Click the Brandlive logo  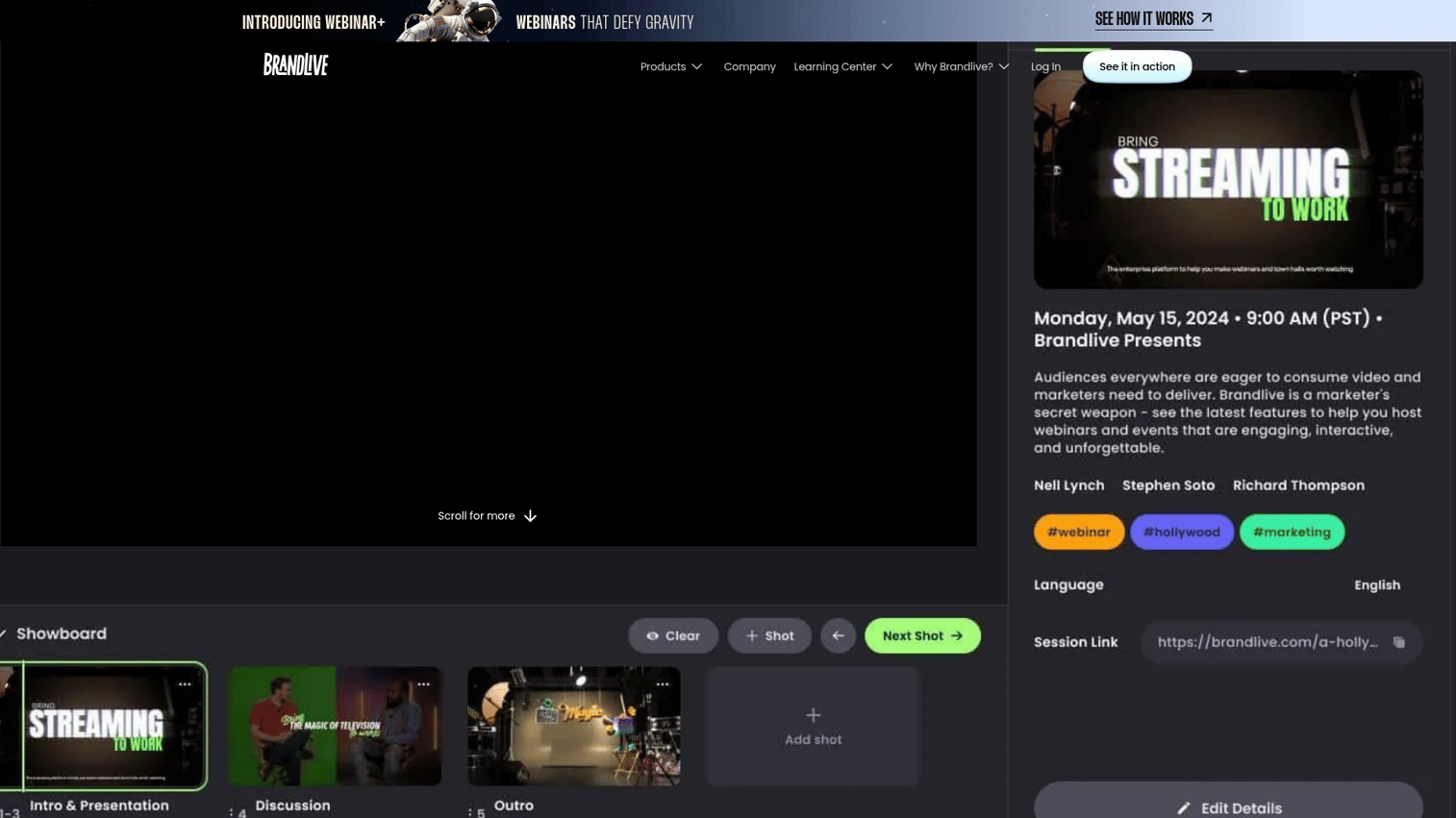[x=296, y=64]
